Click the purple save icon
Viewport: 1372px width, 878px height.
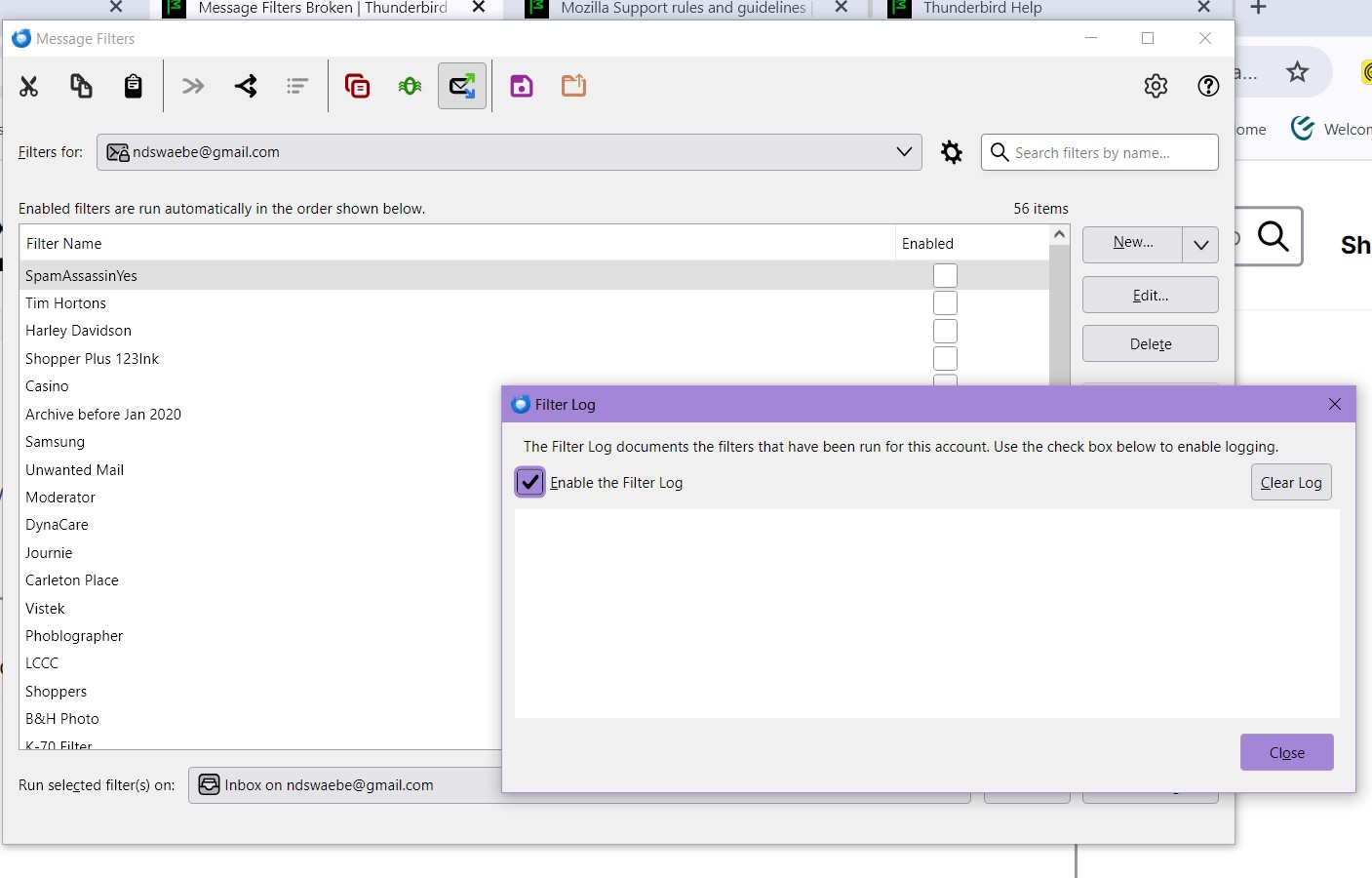point(522,87)
